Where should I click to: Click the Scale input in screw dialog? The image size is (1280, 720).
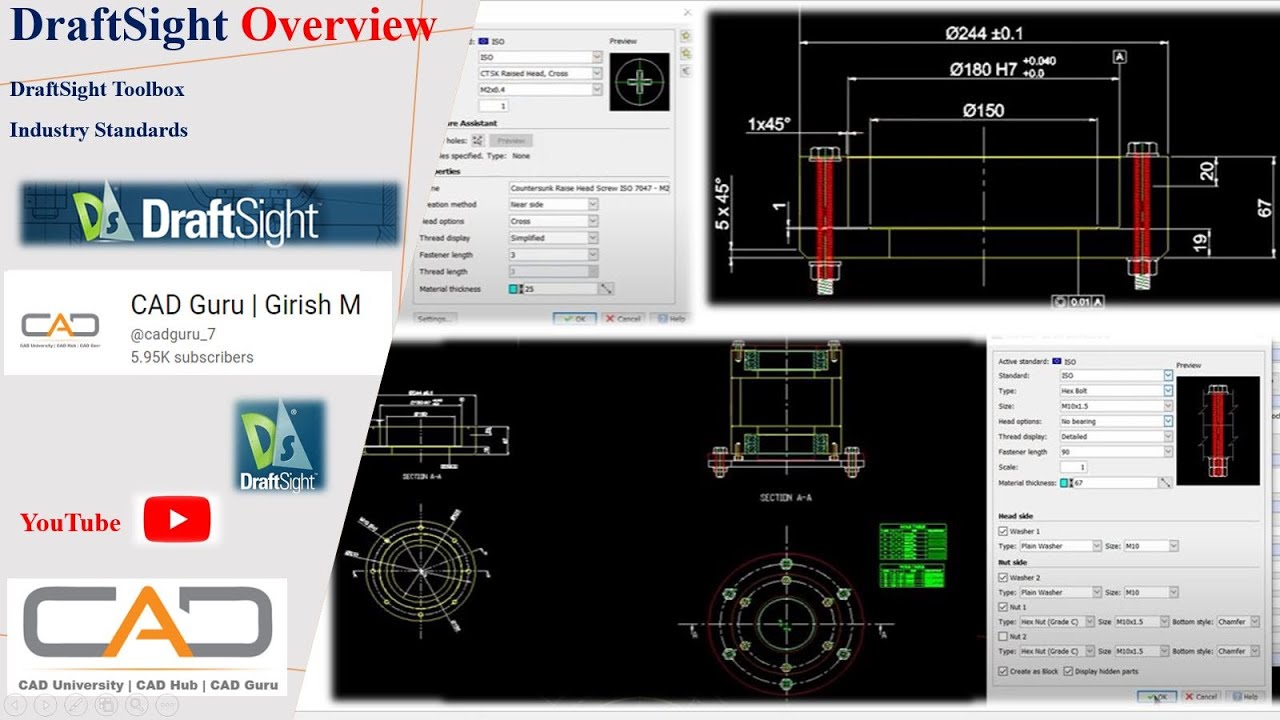pyautogui.click(x=494, y=106)
